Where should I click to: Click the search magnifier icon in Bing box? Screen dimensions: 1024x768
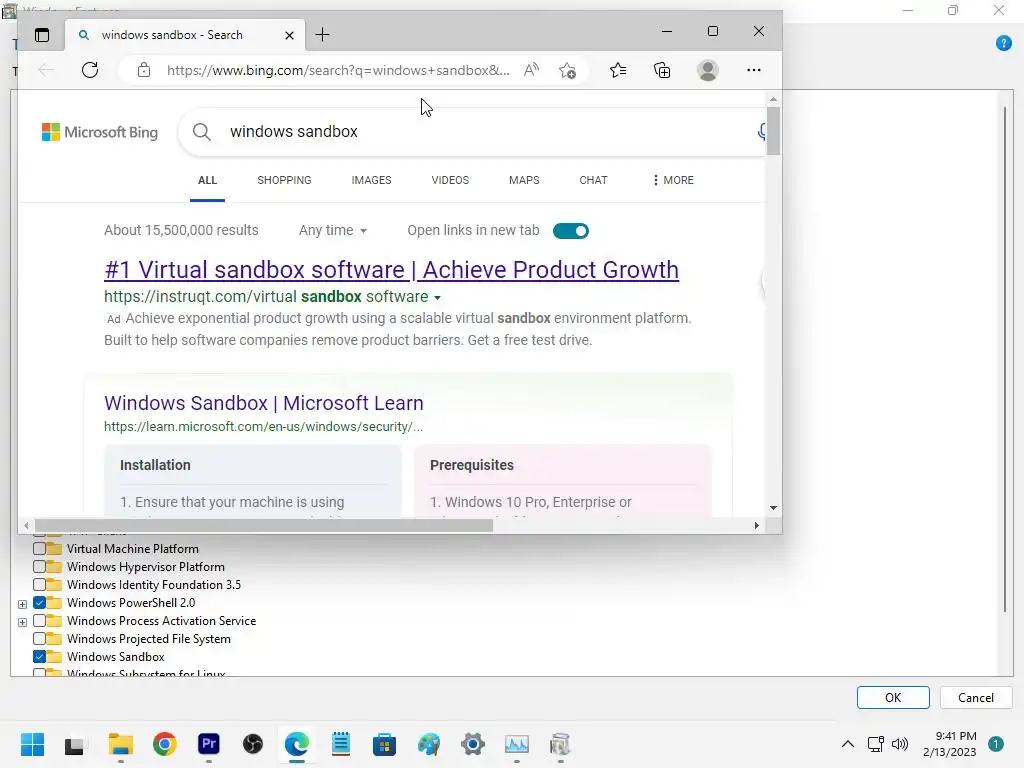click(202, 132)
